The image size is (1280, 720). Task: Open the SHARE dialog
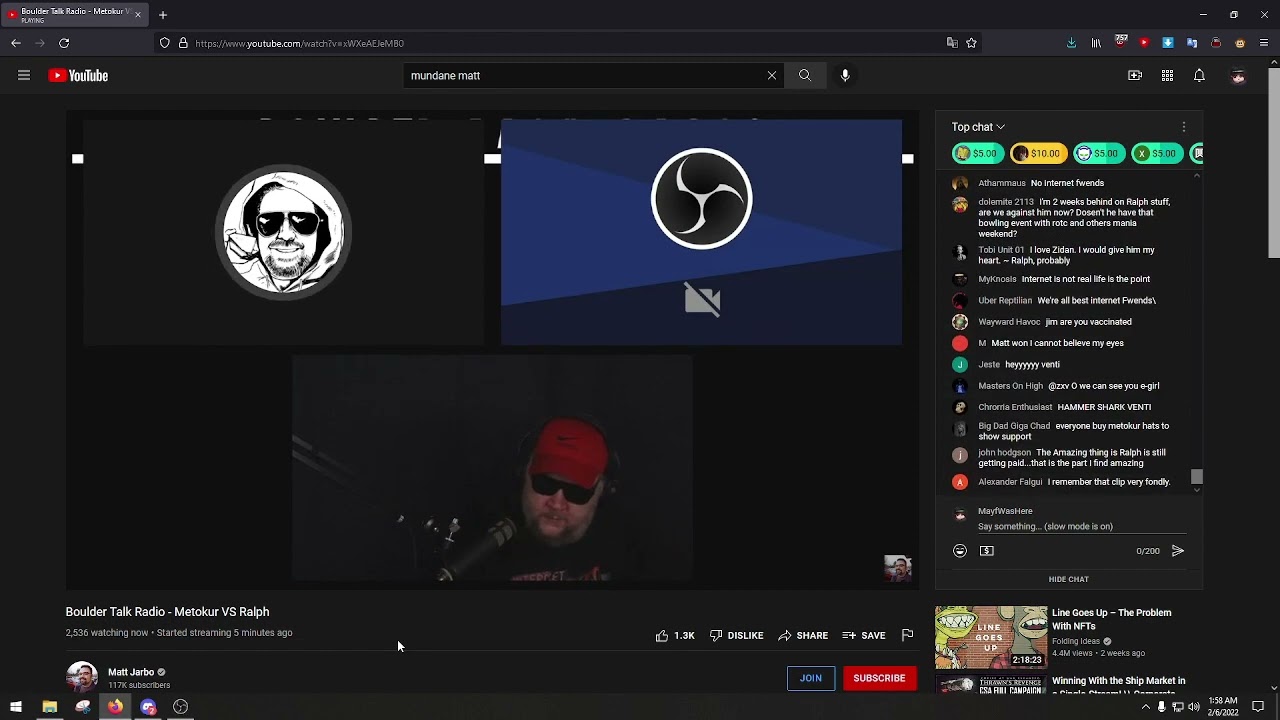coord(803,635)
